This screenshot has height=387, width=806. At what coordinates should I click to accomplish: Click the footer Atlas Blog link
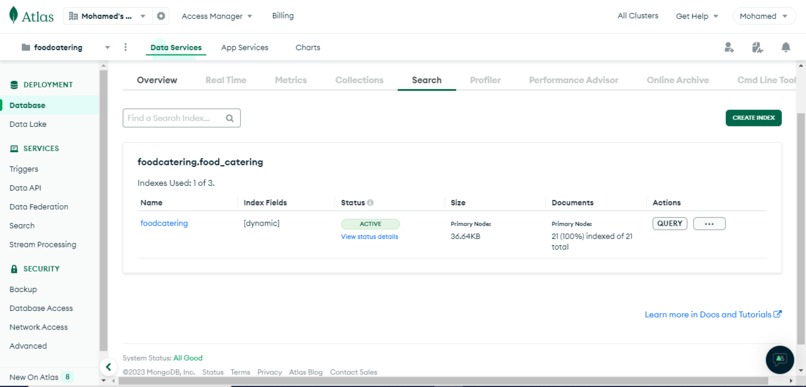[305, 372]
